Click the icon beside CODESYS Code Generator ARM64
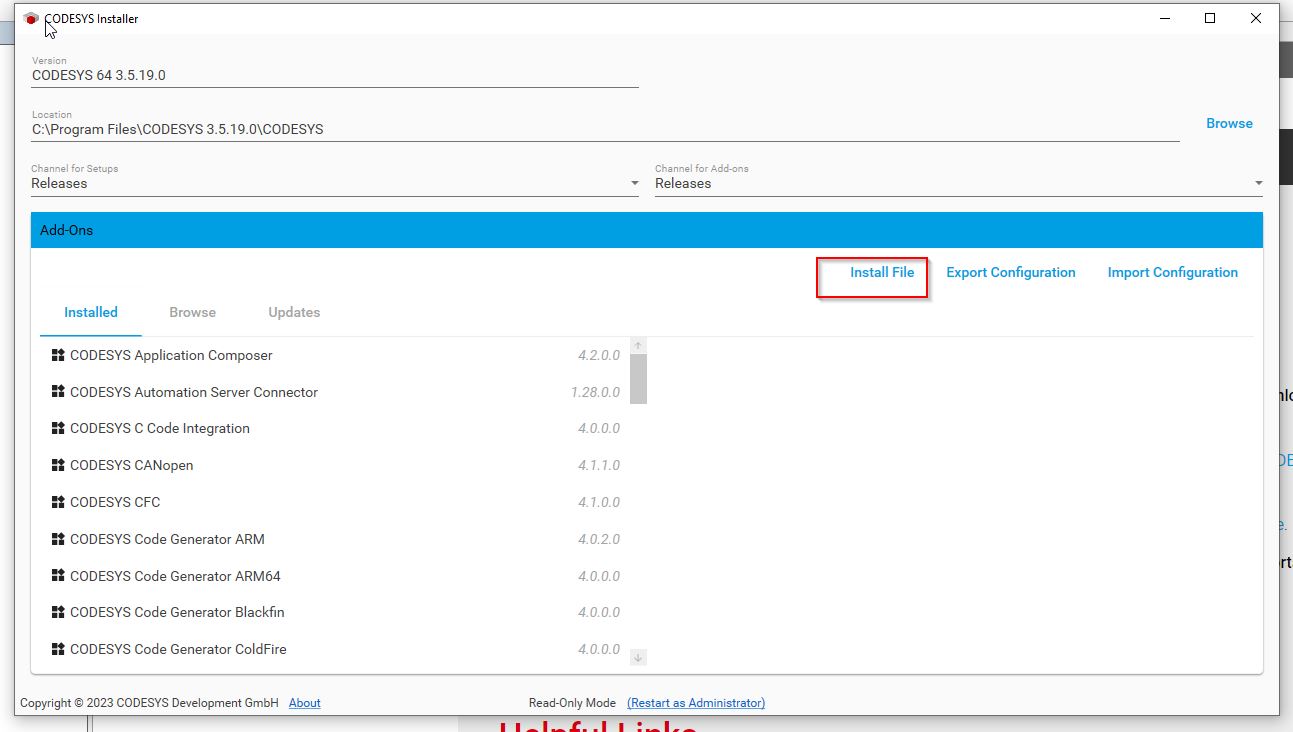1293x732 pixels. click(58, 576)
